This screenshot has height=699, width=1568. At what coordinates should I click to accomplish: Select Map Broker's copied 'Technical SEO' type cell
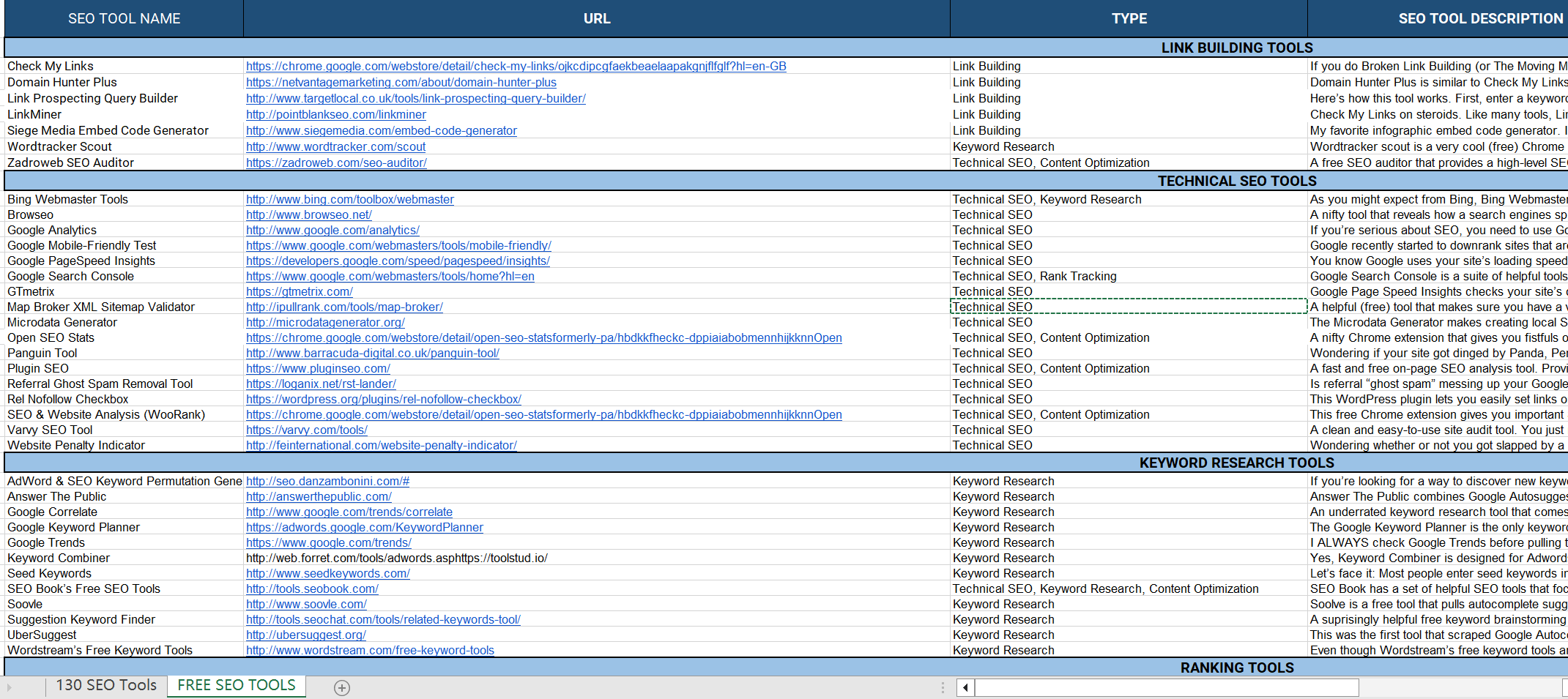tap(1129, 307)
